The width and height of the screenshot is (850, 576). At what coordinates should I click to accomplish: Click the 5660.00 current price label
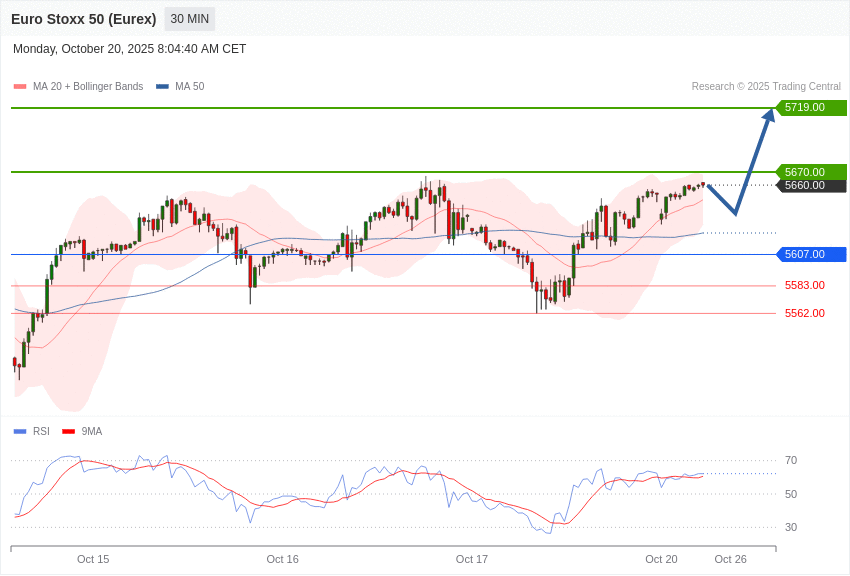pyautogui.click(x=811, y=185)
